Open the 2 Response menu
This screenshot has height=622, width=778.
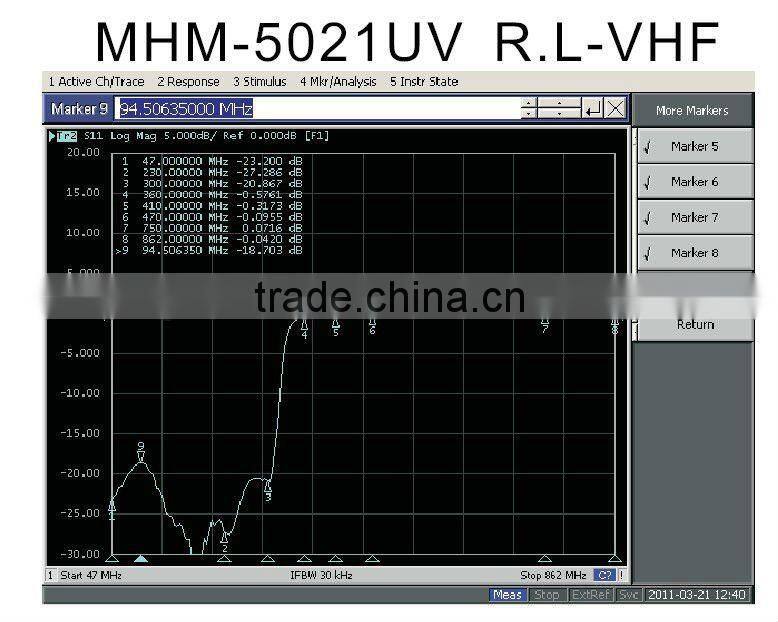pos(188,81)
